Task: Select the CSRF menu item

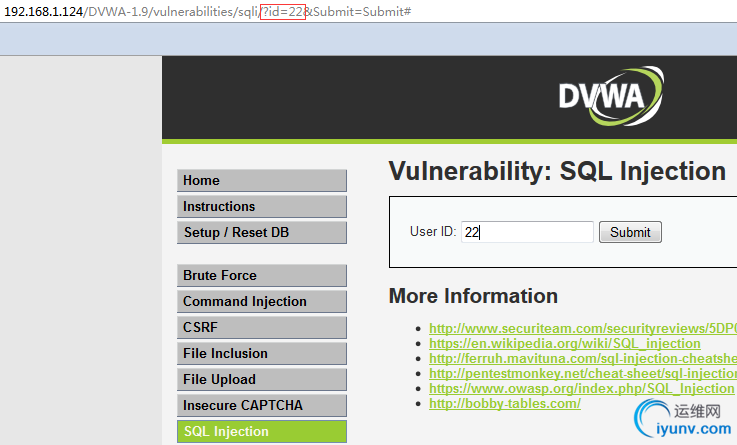Action: (x=262, y=327)
